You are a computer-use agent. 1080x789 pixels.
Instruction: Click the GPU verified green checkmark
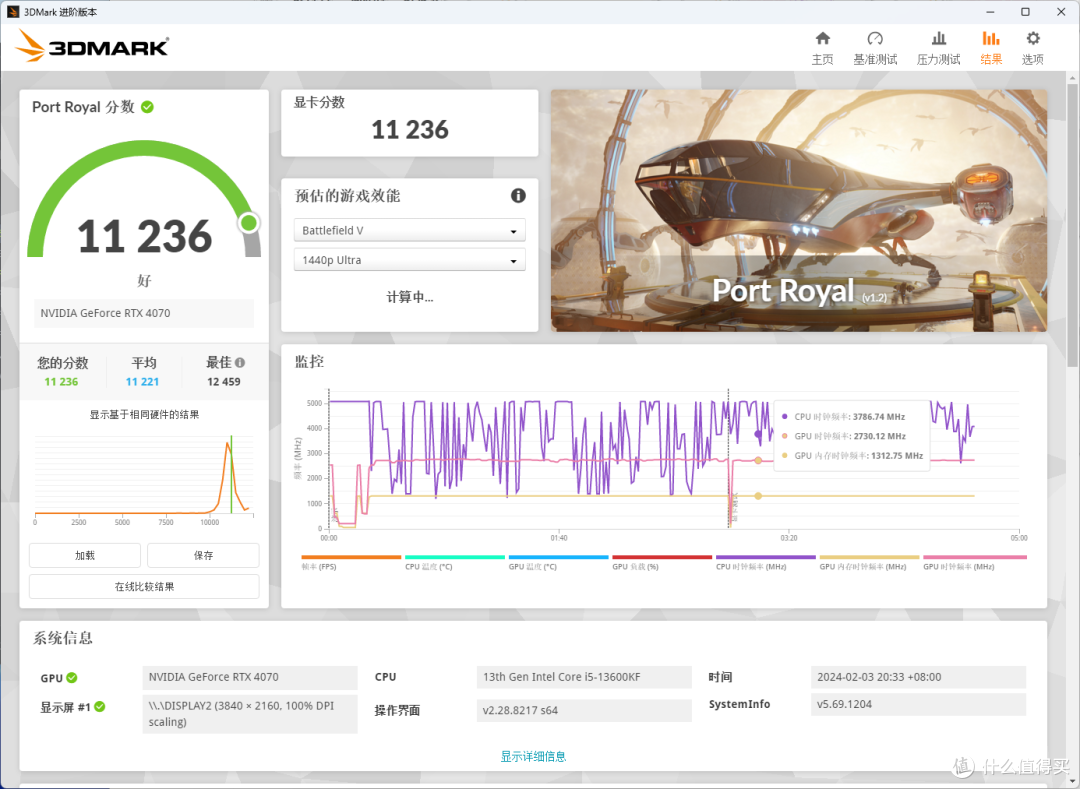pos(72,677)
